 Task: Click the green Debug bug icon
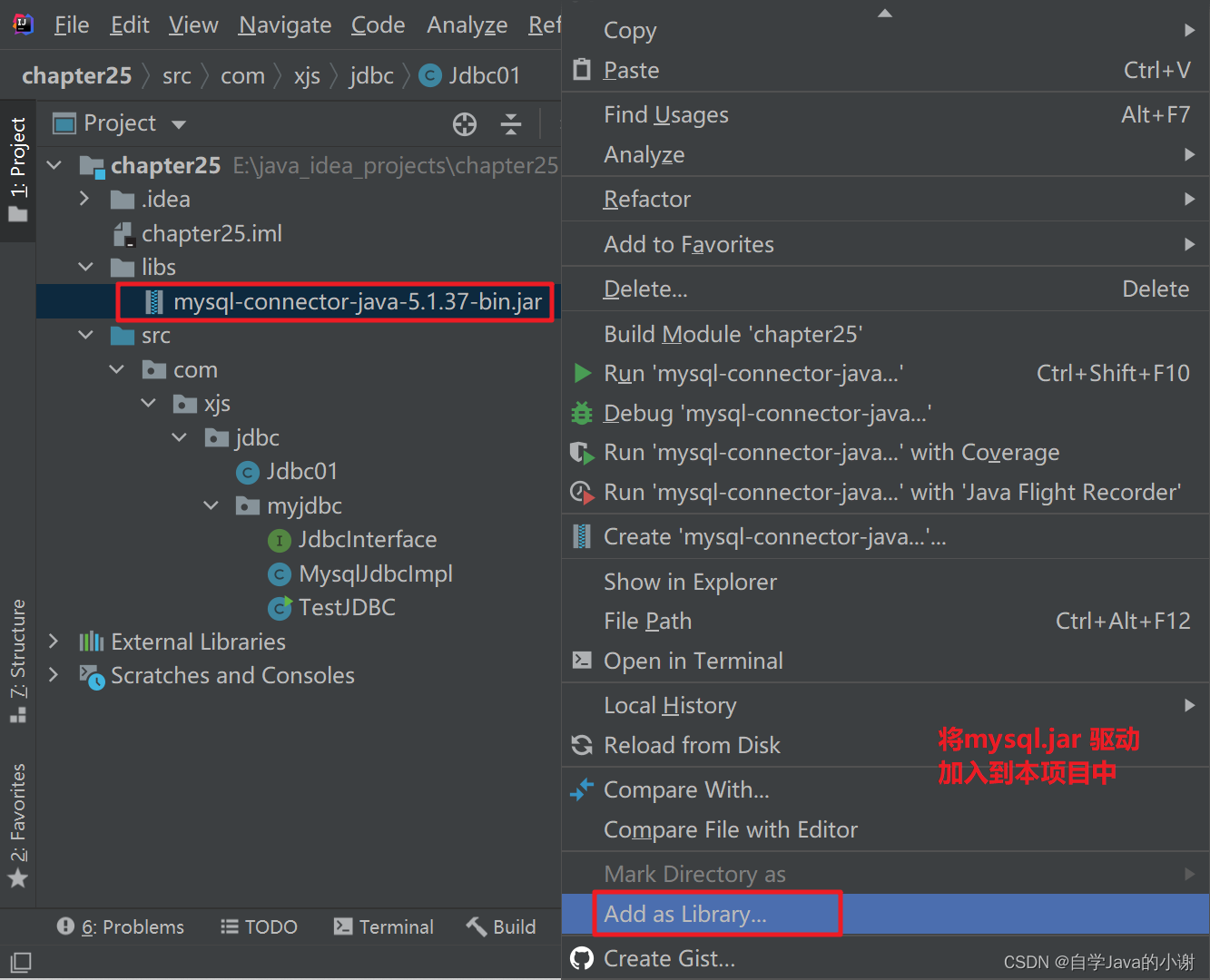pos(582,413)
